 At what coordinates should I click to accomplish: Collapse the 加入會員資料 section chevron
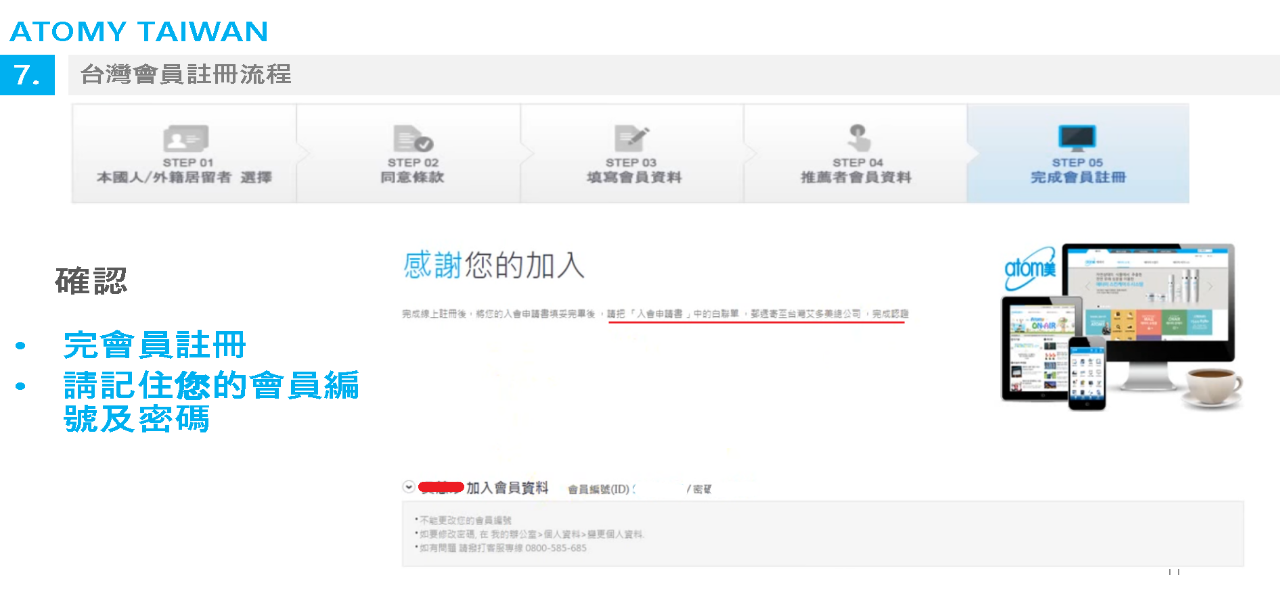[409, 487]
